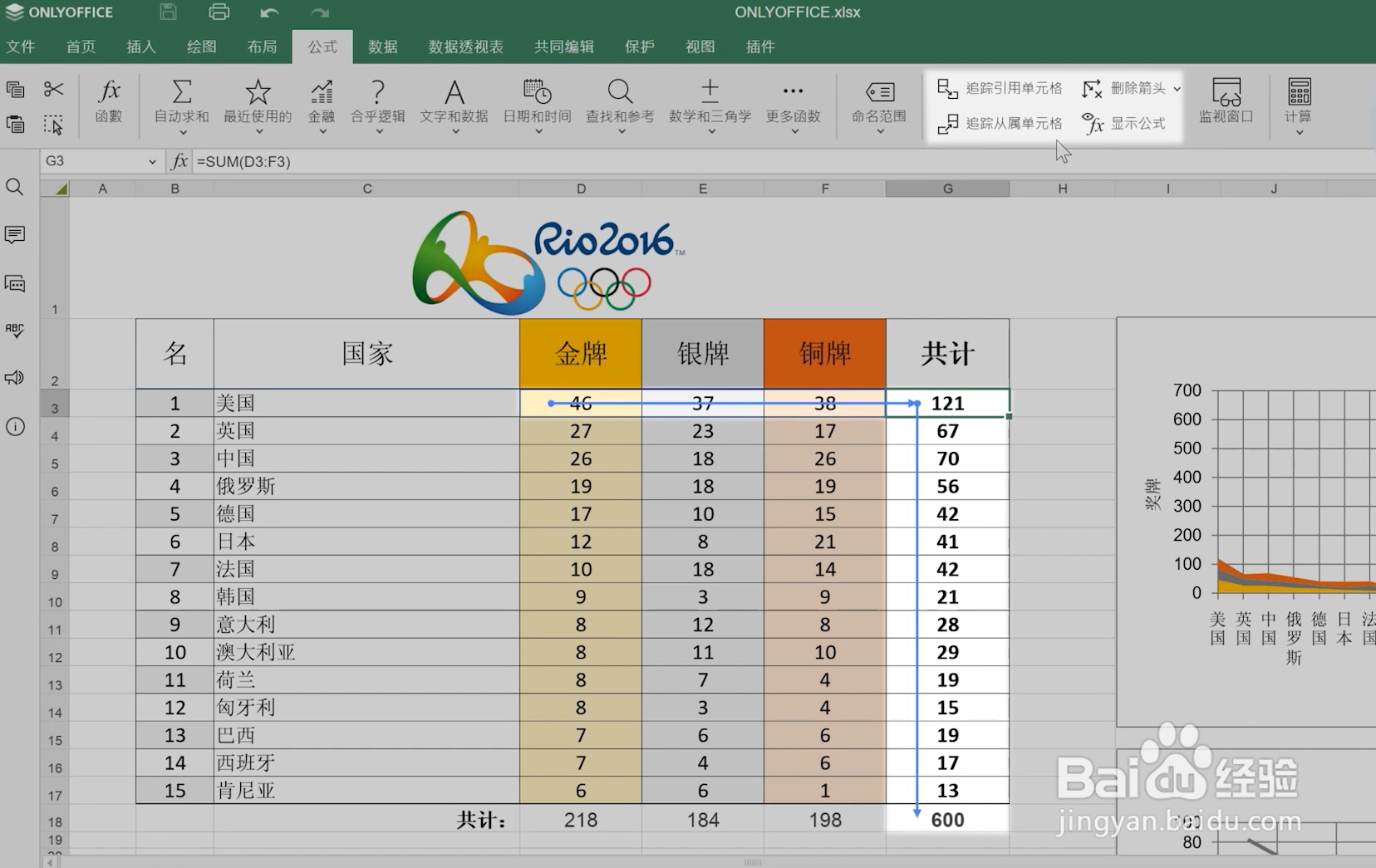Open the Search sidebar icon
This screenshot has width=1376, height=868.
[15, 187]
